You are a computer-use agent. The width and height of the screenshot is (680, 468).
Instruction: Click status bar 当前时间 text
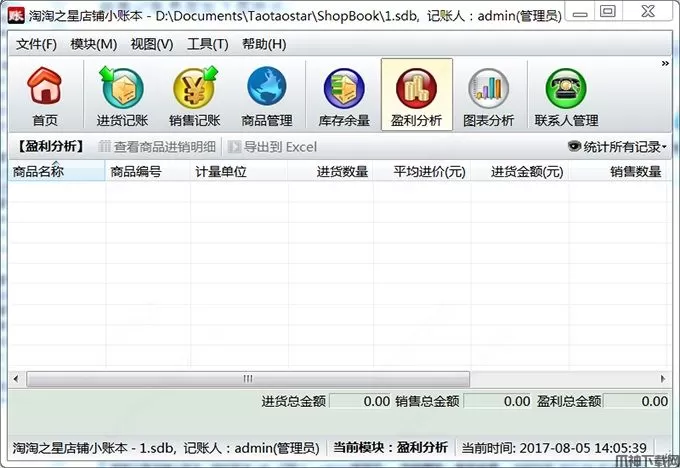554,447
